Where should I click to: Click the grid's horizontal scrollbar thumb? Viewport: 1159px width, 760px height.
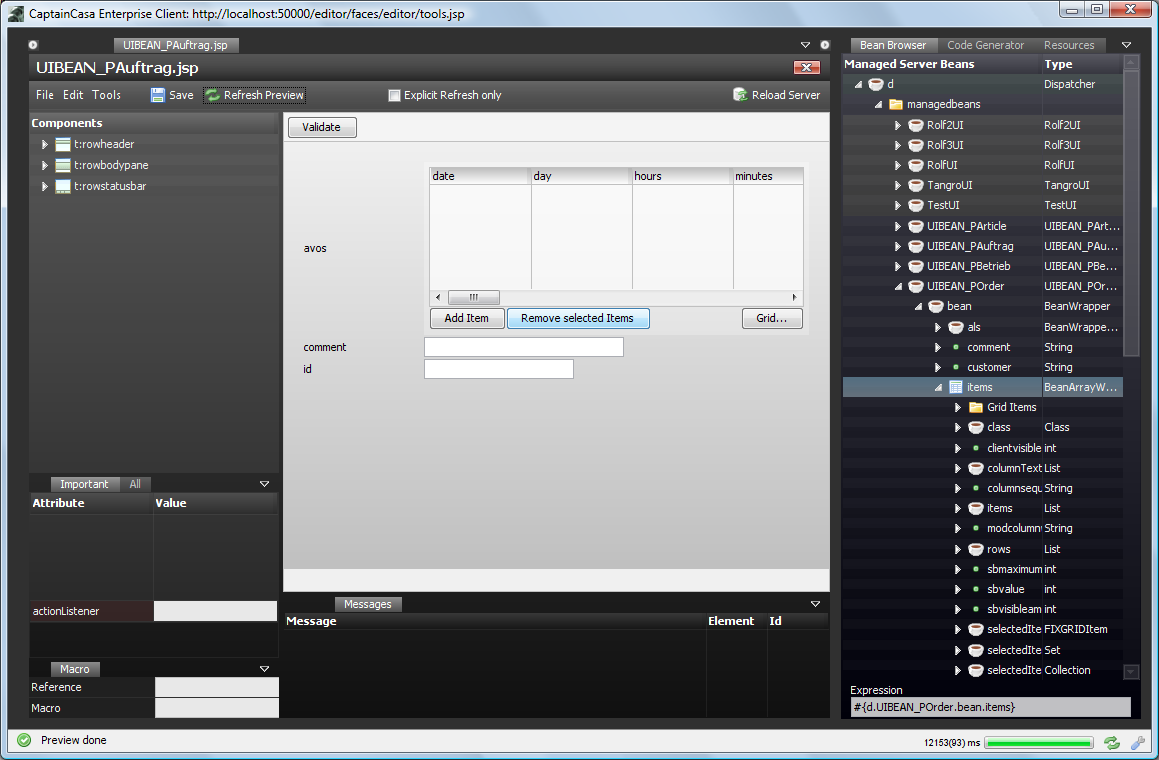(x=473, y=298)
